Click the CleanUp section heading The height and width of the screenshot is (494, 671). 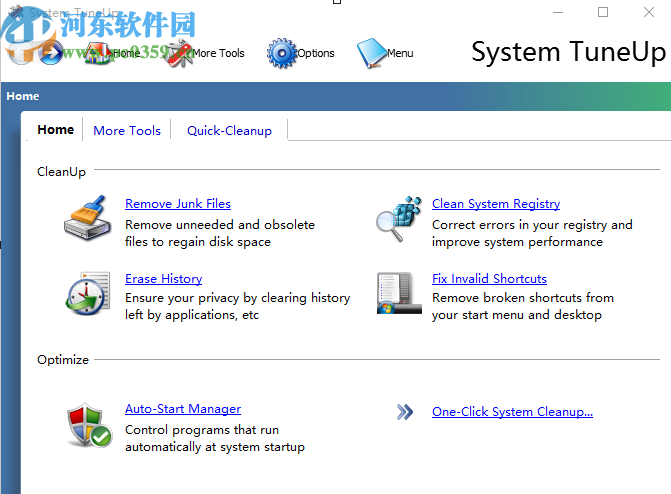point(61,172)
